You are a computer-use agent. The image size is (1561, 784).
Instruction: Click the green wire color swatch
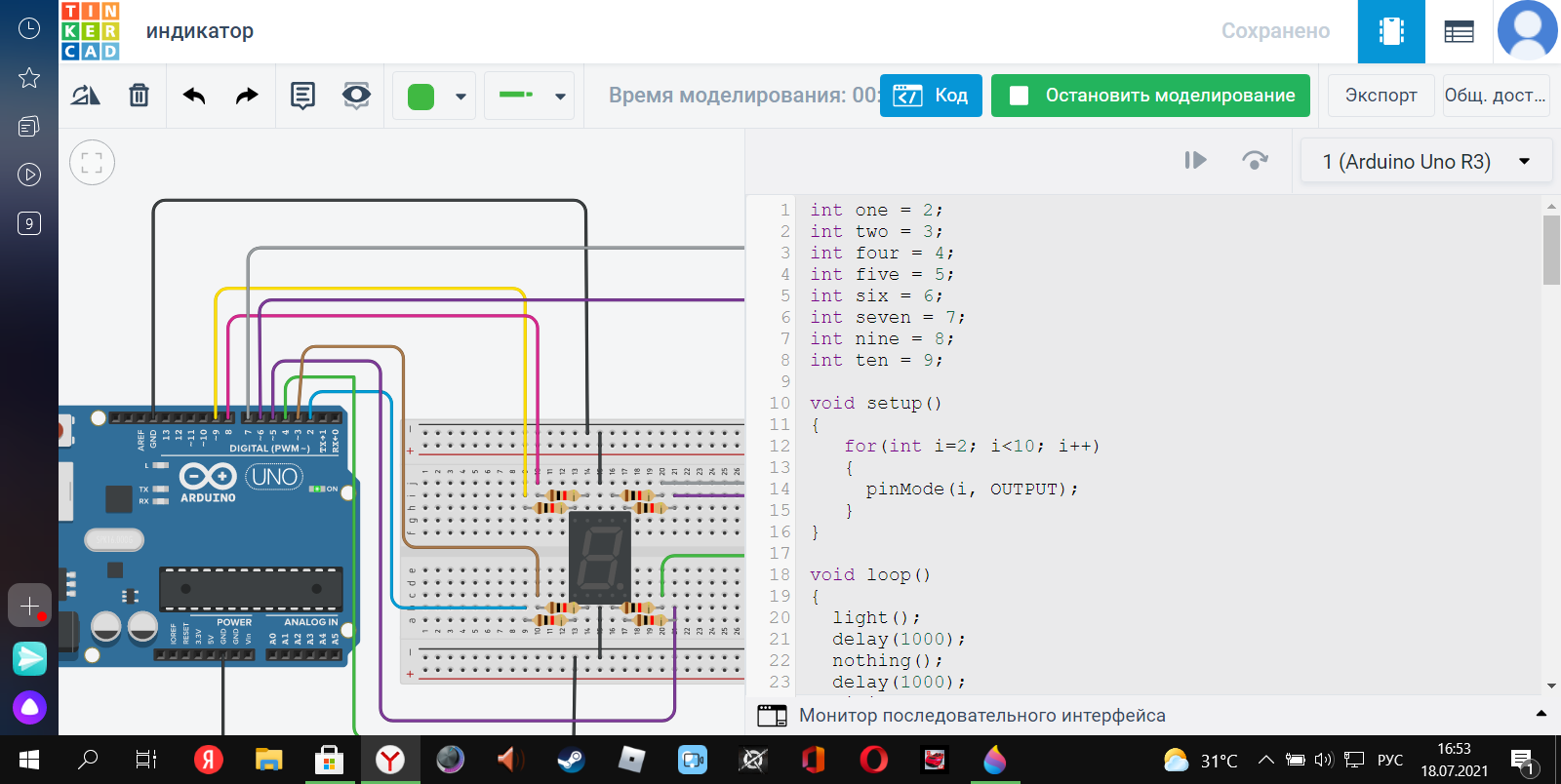point(420,97)
